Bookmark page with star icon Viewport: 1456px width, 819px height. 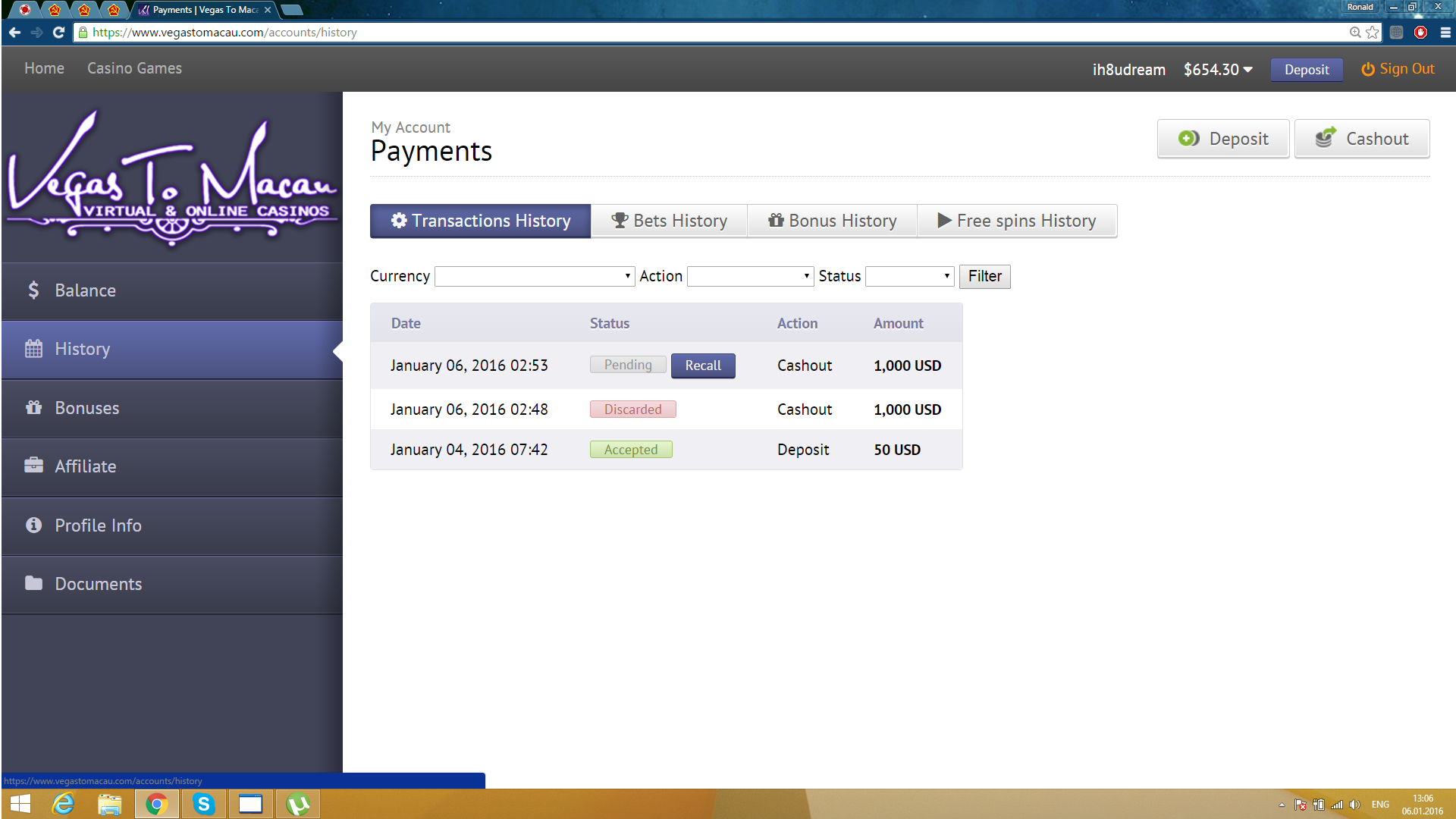(1373, 33)
